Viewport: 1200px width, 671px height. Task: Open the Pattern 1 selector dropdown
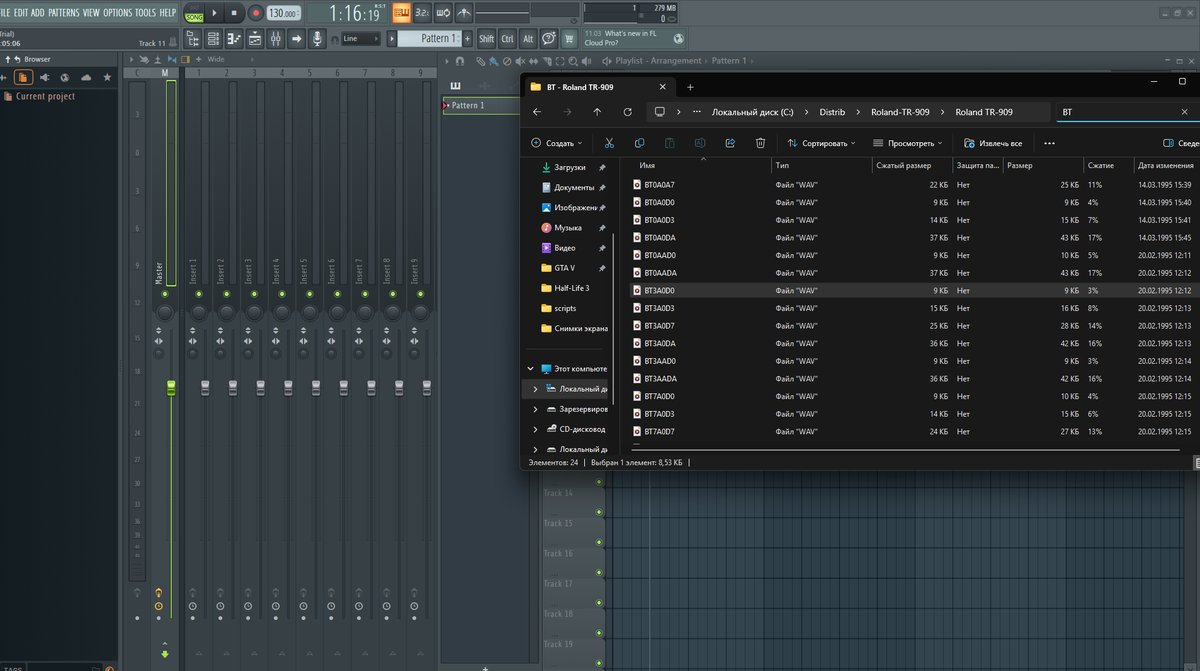coord(429,39)
